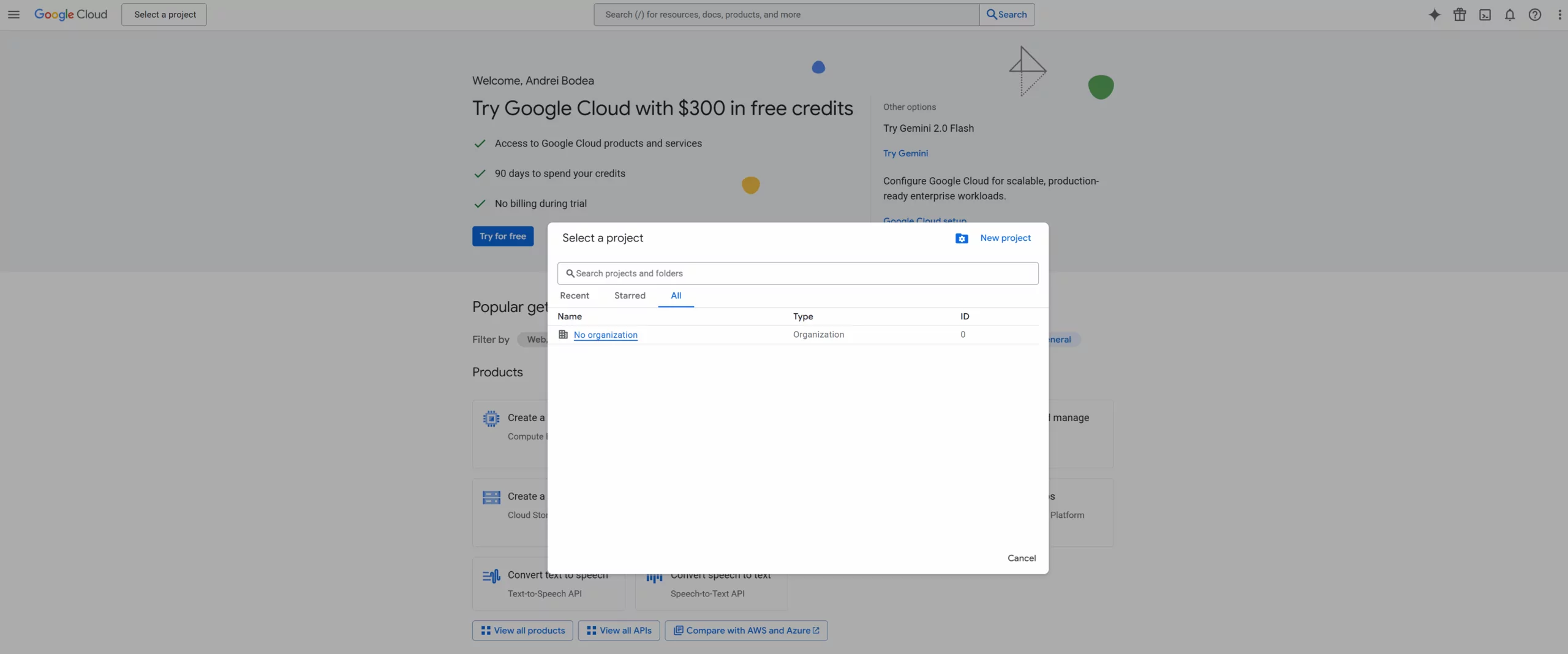Click the Compute Engine chip icon

[491, 419]
